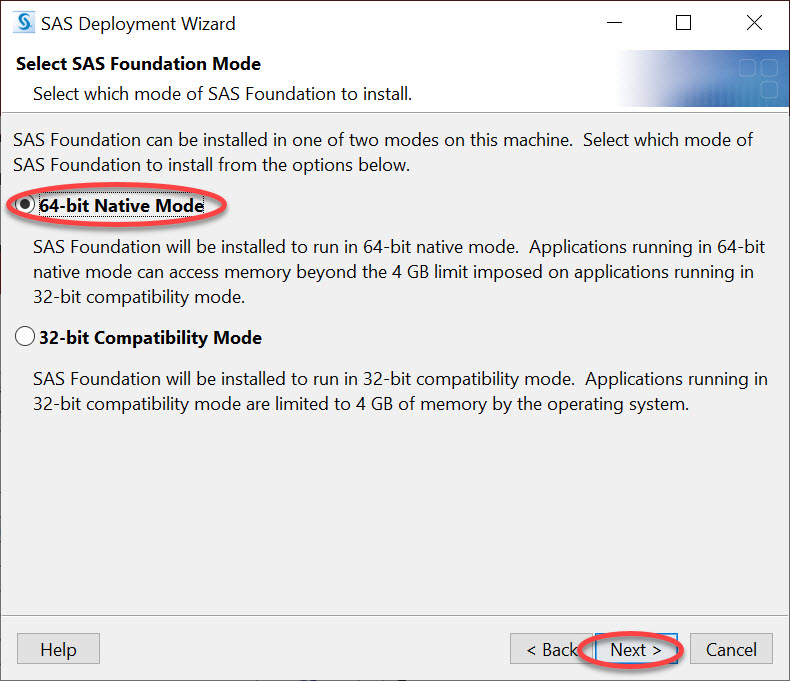Click the 'Select which mode of SAS Foundation to install.' text

(x=223, y=94)
